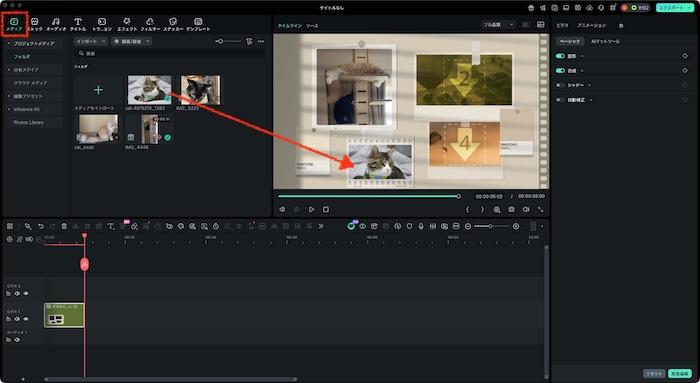Select Cloud Media (クラウドメディア) in sidebar

(x=30, y=83)
